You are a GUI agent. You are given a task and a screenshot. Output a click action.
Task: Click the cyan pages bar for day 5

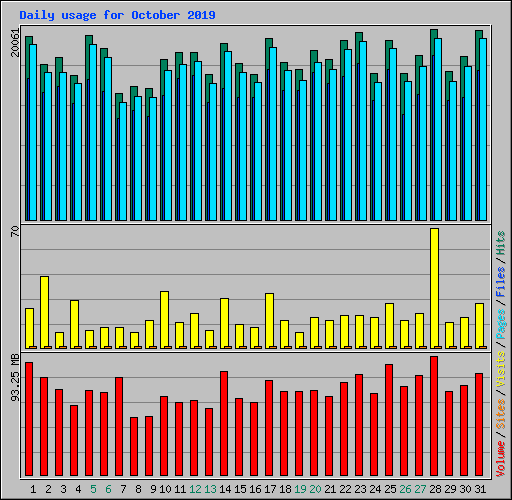[x=93, y=132]
